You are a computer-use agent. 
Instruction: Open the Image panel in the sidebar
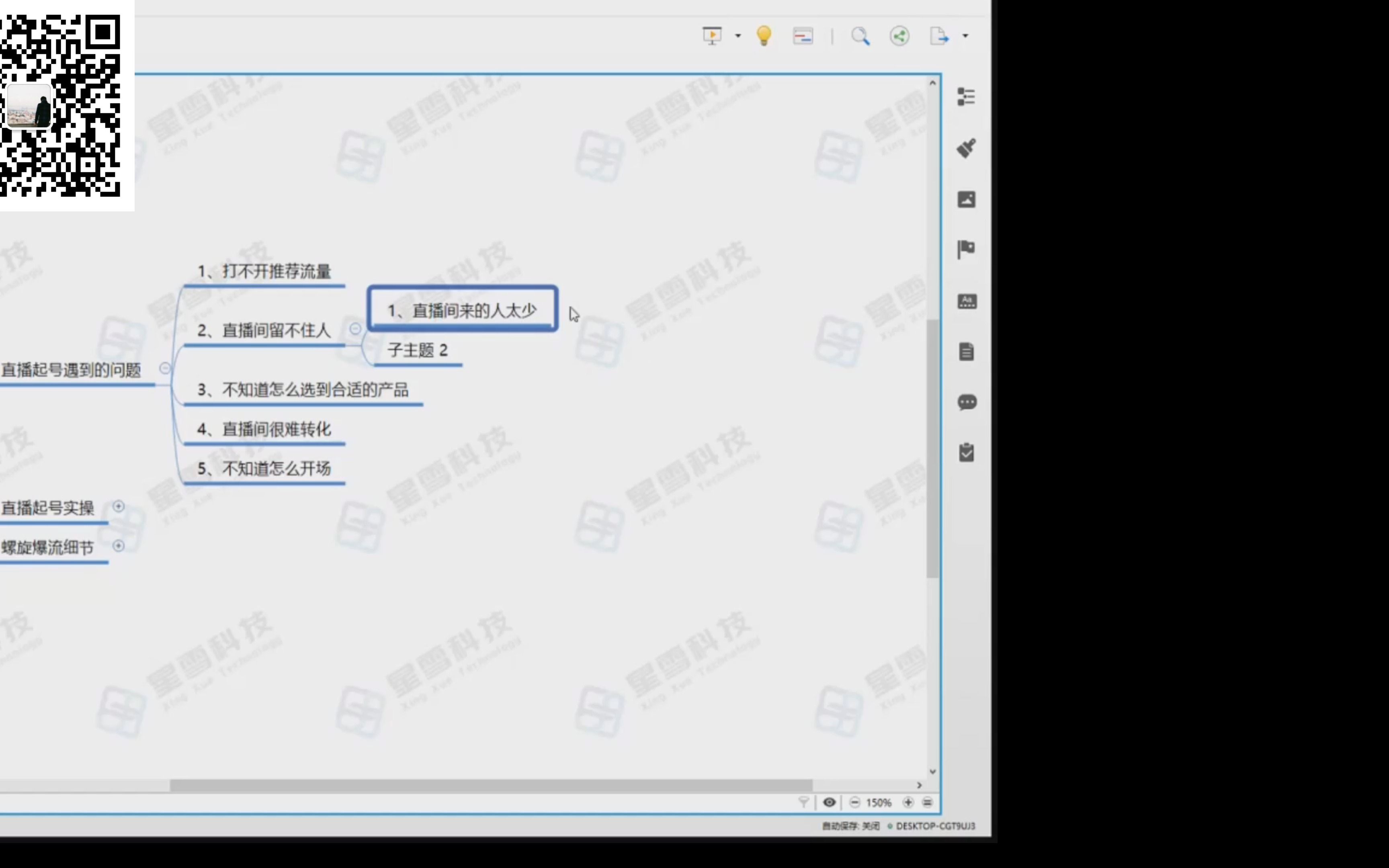pos(967,199)
